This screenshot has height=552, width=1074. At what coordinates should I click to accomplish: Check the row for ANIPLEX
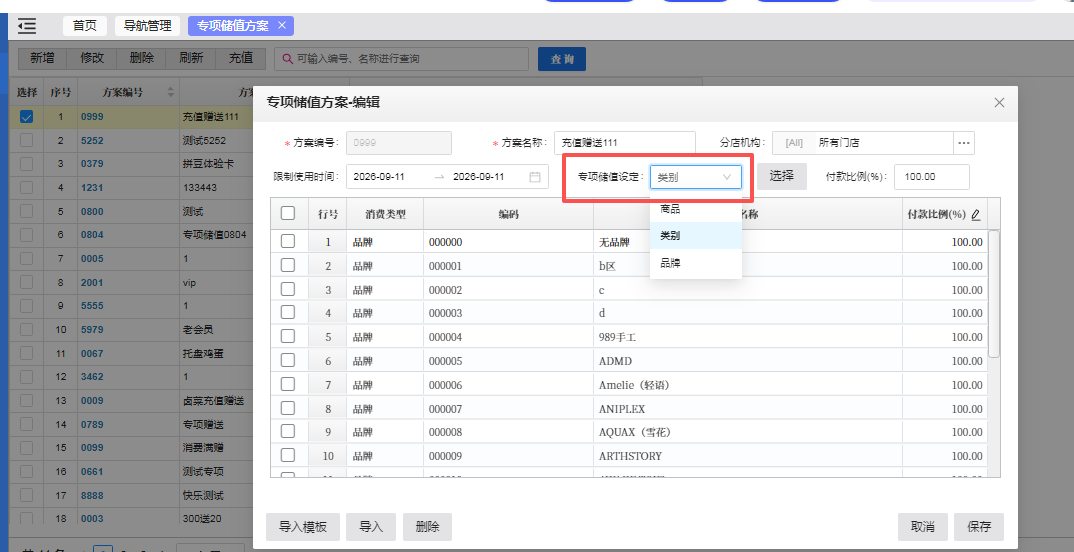click(x=288, y=408)
